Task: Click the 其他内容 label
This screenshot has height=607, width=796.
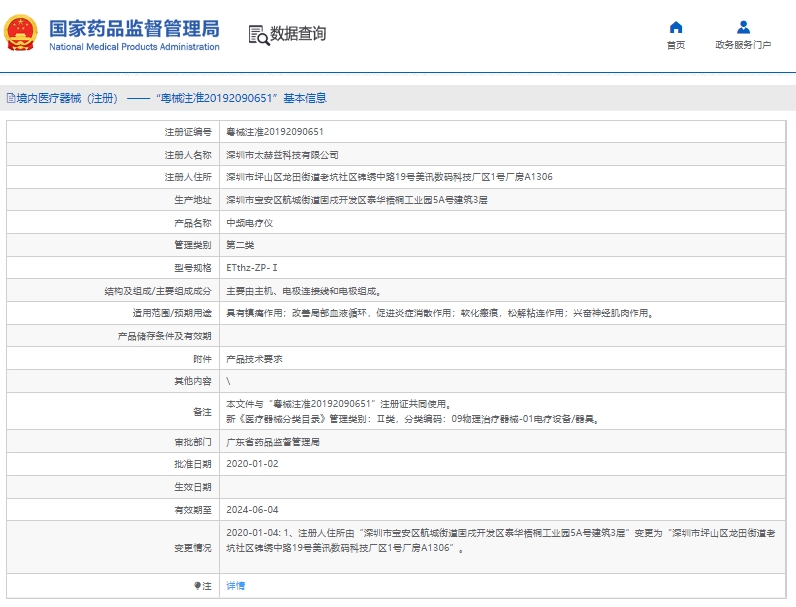Action: 193,381
